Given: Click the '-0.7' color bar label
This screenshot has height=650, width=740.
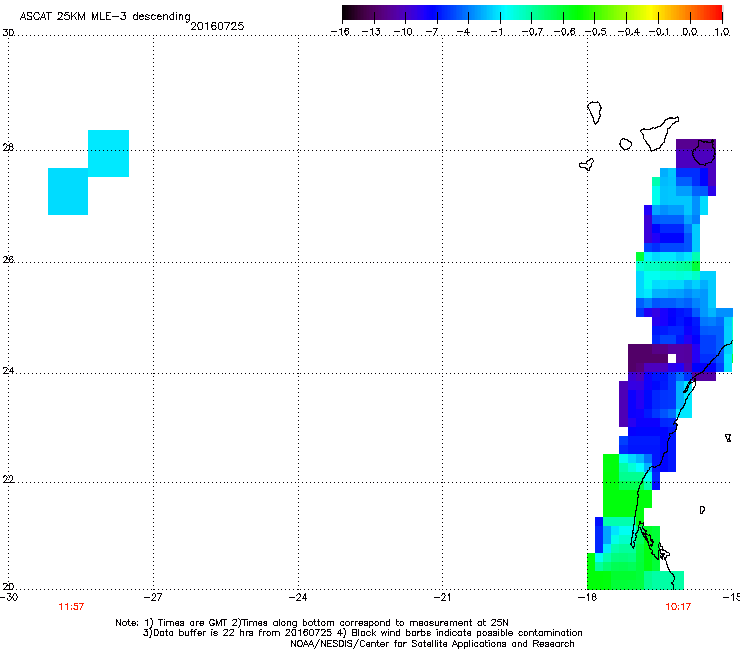Looking at the screenshot, I should click(x=532, y=32).
